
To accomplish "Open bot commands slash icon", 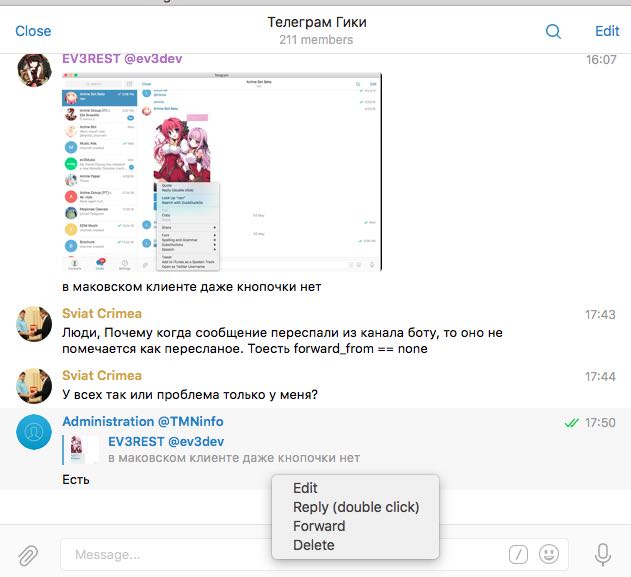I will pyautogui.click(x=518, y=554).
